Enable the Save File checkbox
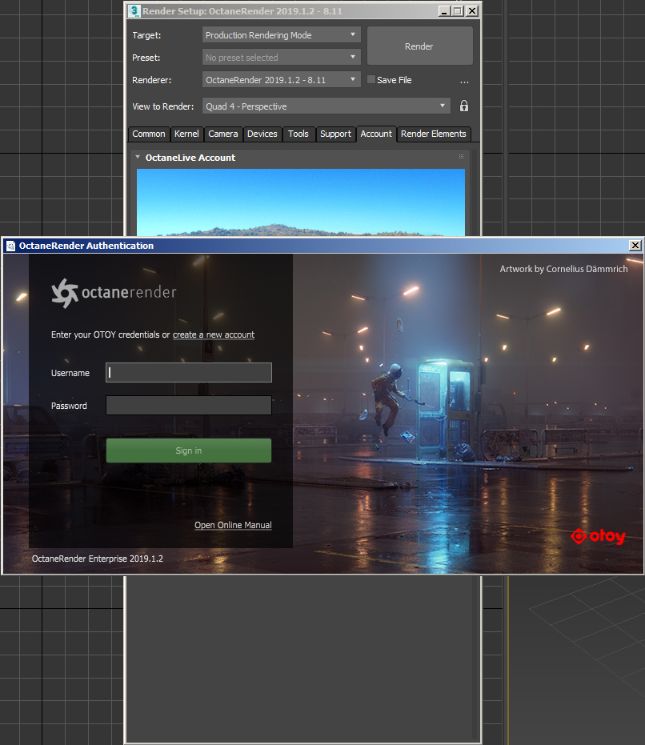645x745 pixels. [x=371, y=80]
